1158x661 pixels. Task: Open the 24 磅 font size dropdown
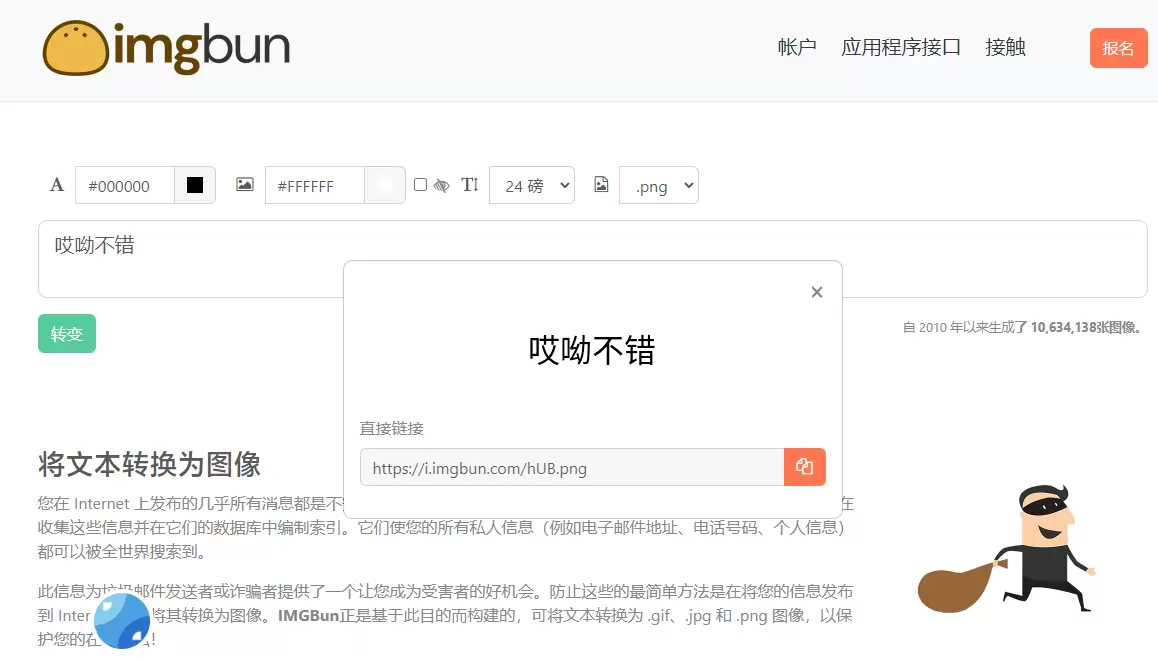(x=532, y=185)
